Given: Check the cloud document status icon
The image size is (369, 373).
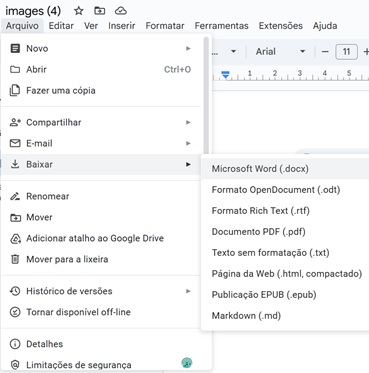Looking at the screenshot, I should 121,11.
